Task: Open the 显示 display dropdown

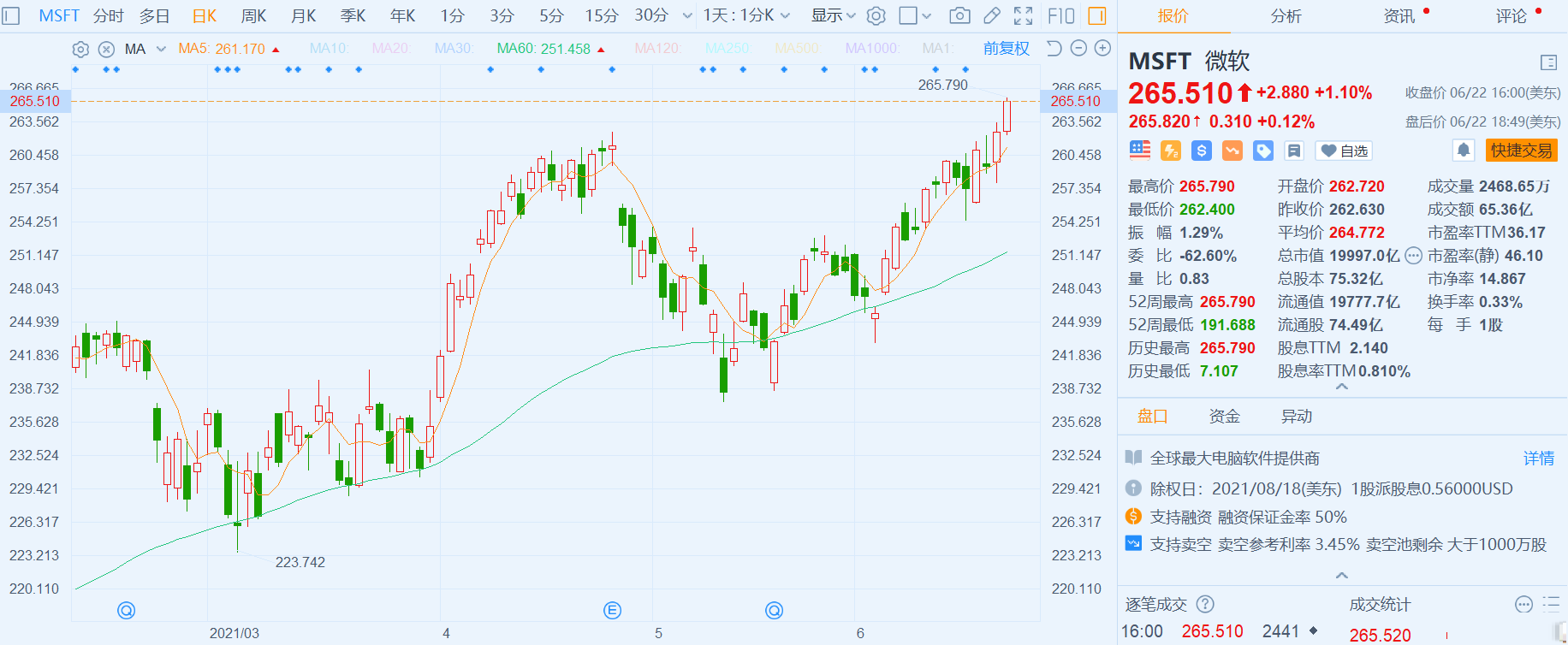Action: [833, 15]
